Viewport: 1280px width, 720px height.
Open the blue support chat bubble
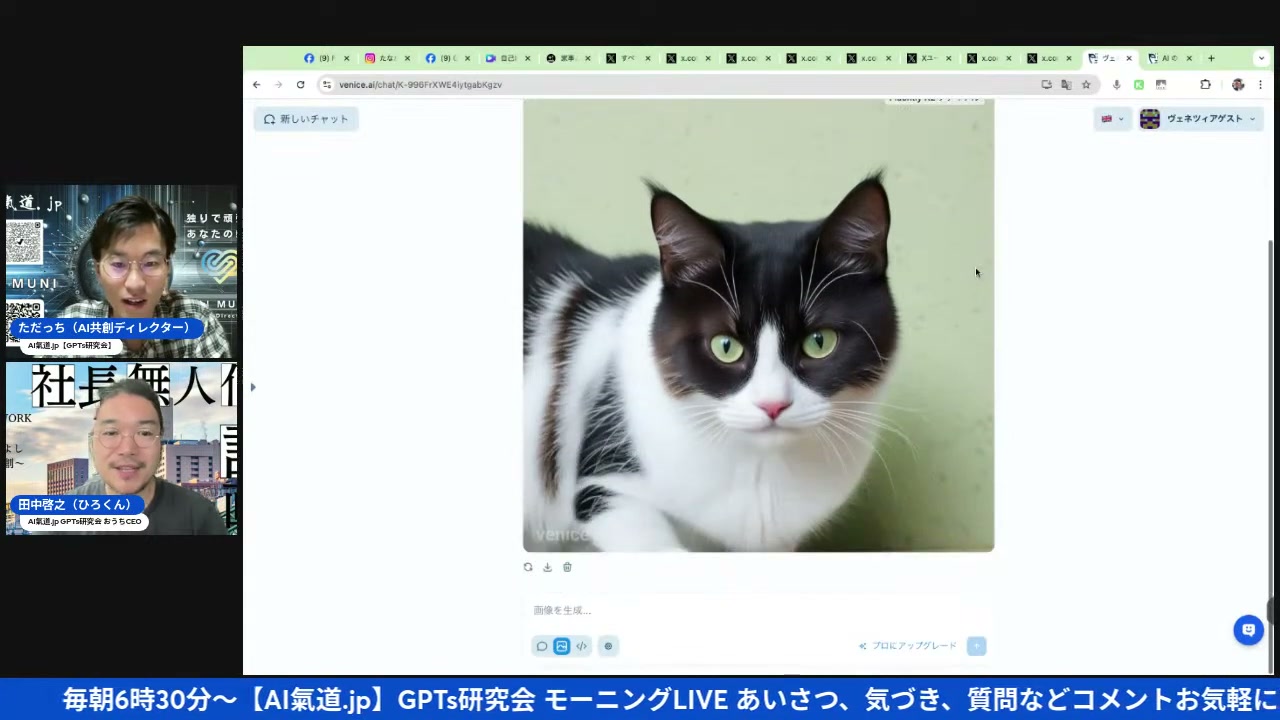(x=1248, y=630)
